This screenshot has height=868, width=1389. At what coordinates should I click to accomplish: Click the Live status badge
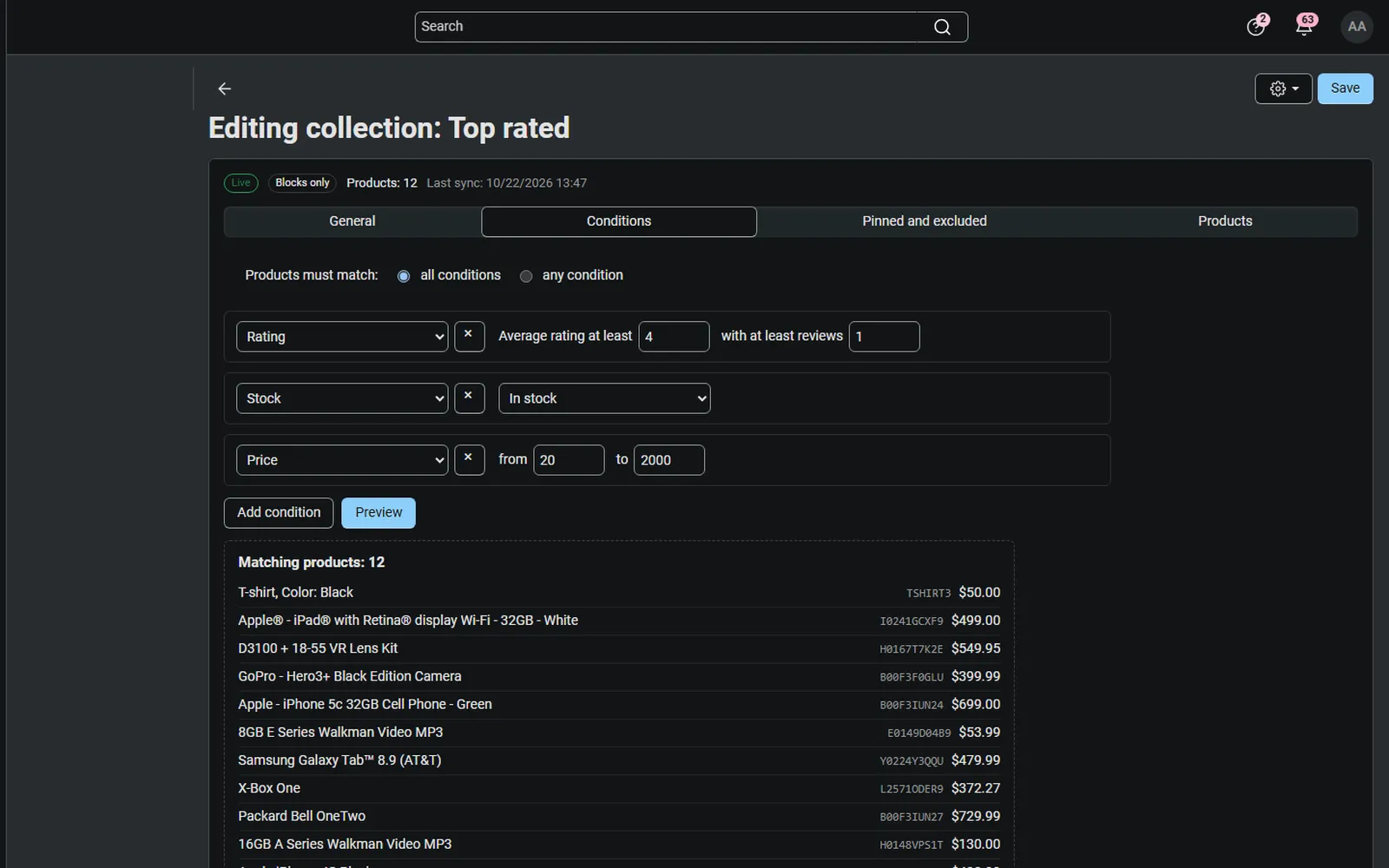(241, 183)
